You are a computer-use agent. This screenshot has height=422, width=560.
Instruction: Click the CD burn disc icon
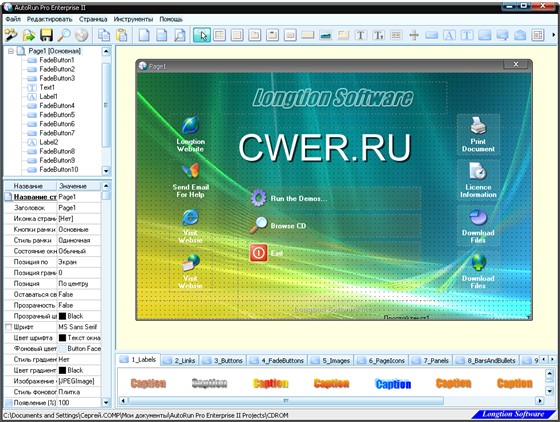pyautogui.click(x=82, y=35)
